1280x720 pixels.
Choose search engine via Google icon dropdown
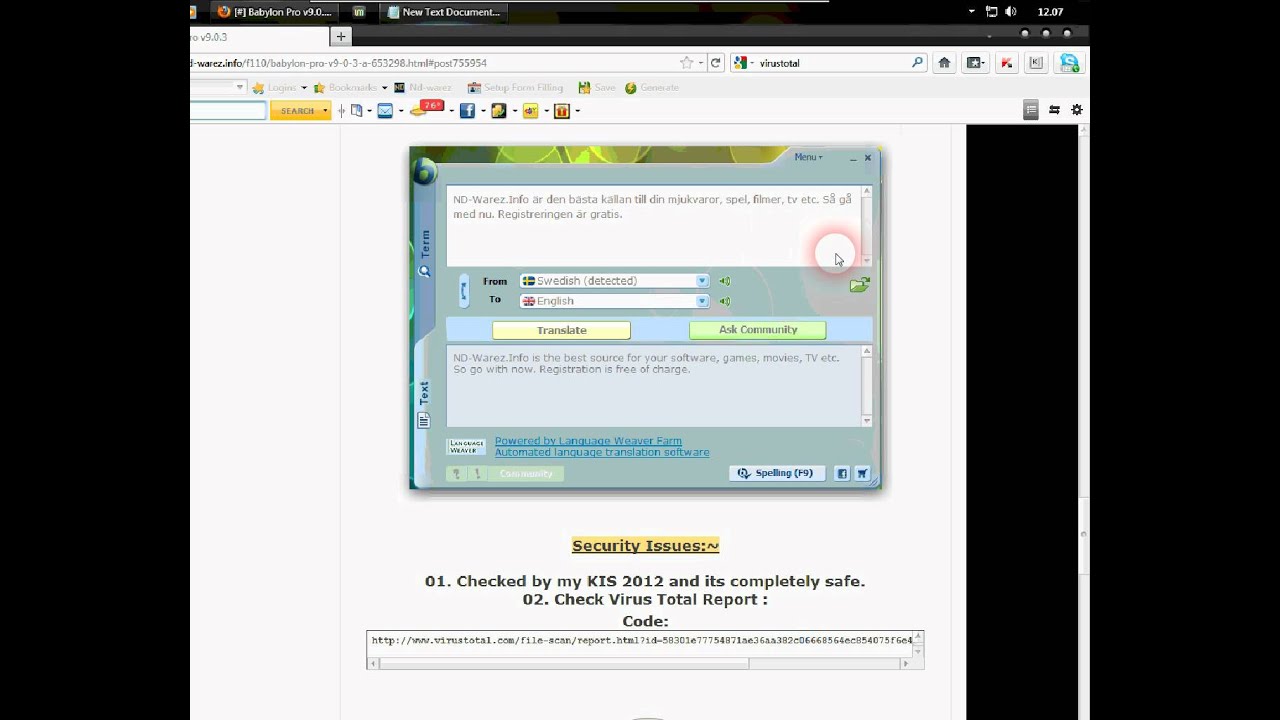742,62
